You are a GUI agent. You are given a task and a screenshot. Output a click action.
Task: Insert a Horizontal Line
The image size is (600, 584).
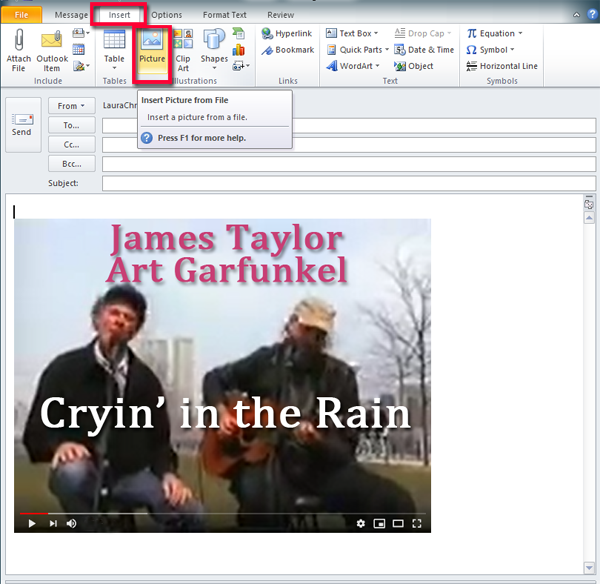502,66
